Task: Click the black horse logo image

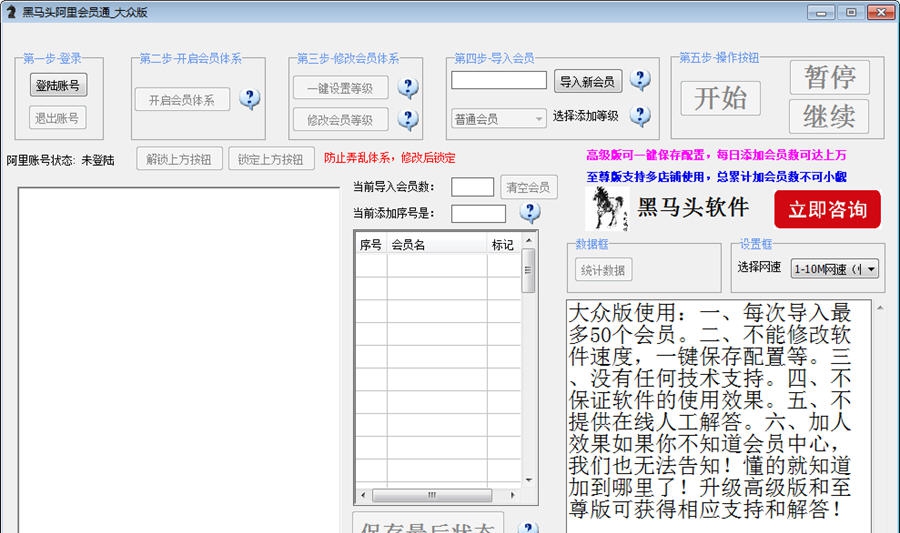Action: coord(607,208)
